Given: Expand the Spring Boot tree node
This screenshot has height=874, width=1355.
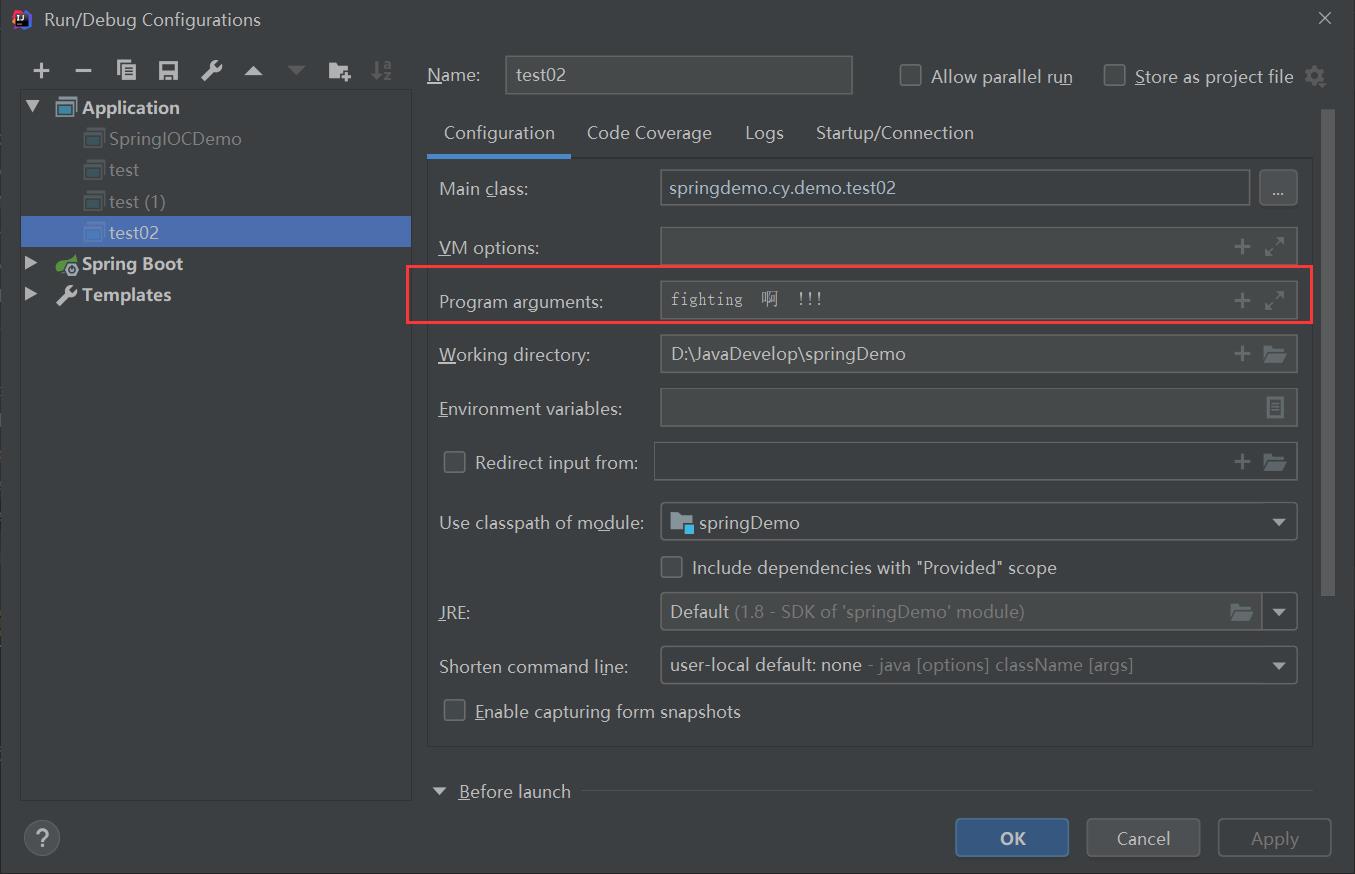Looking at the screenshot, I should coord(31,263).
